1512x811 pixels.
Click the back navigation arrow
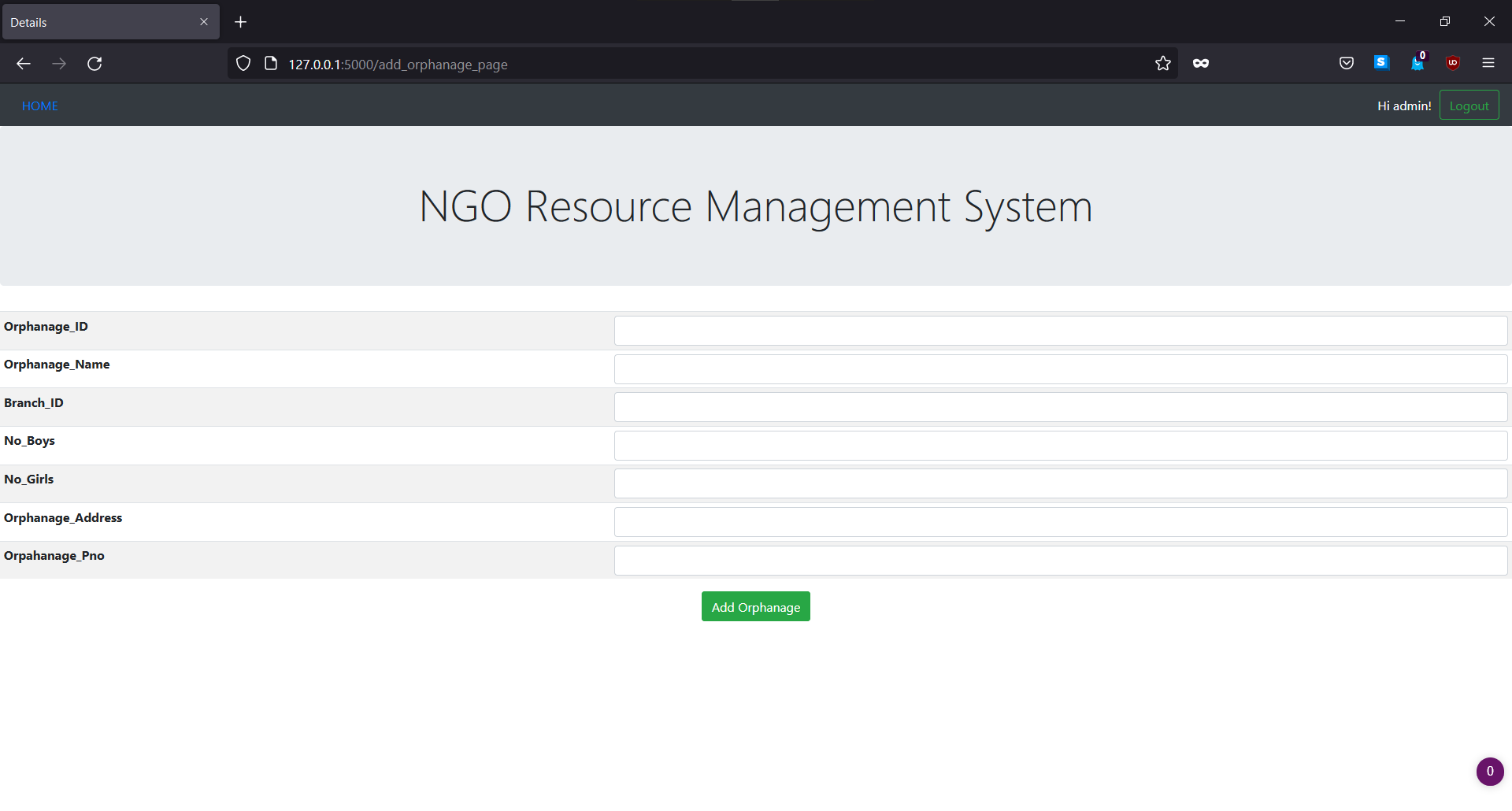(x=23, y=63)
